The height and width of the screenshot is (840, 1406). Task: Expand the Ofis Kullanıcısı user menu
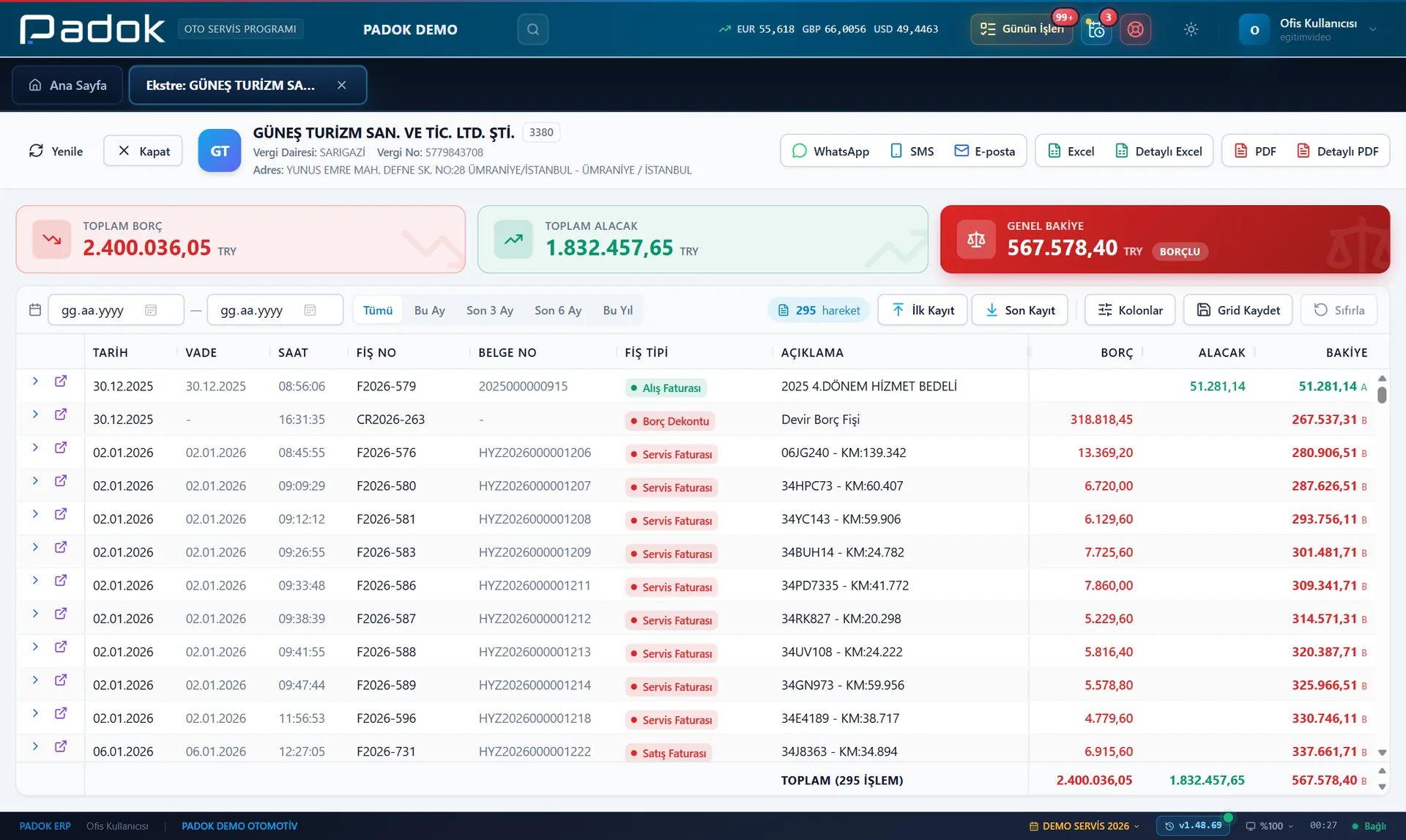coord(1308,29)
